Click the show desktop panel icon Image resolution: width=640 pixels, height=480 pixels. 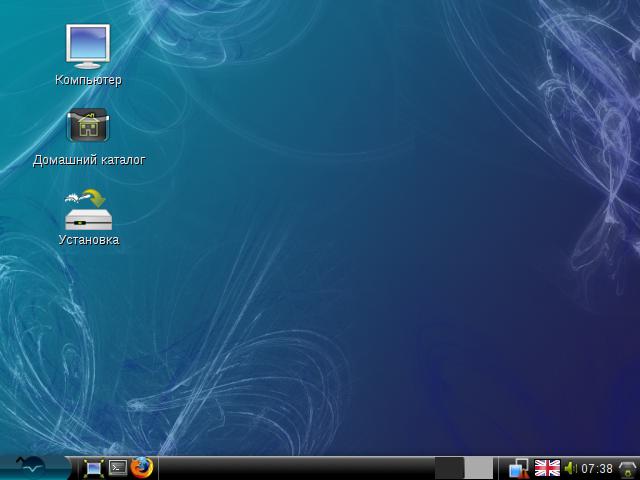coord(93,468)
